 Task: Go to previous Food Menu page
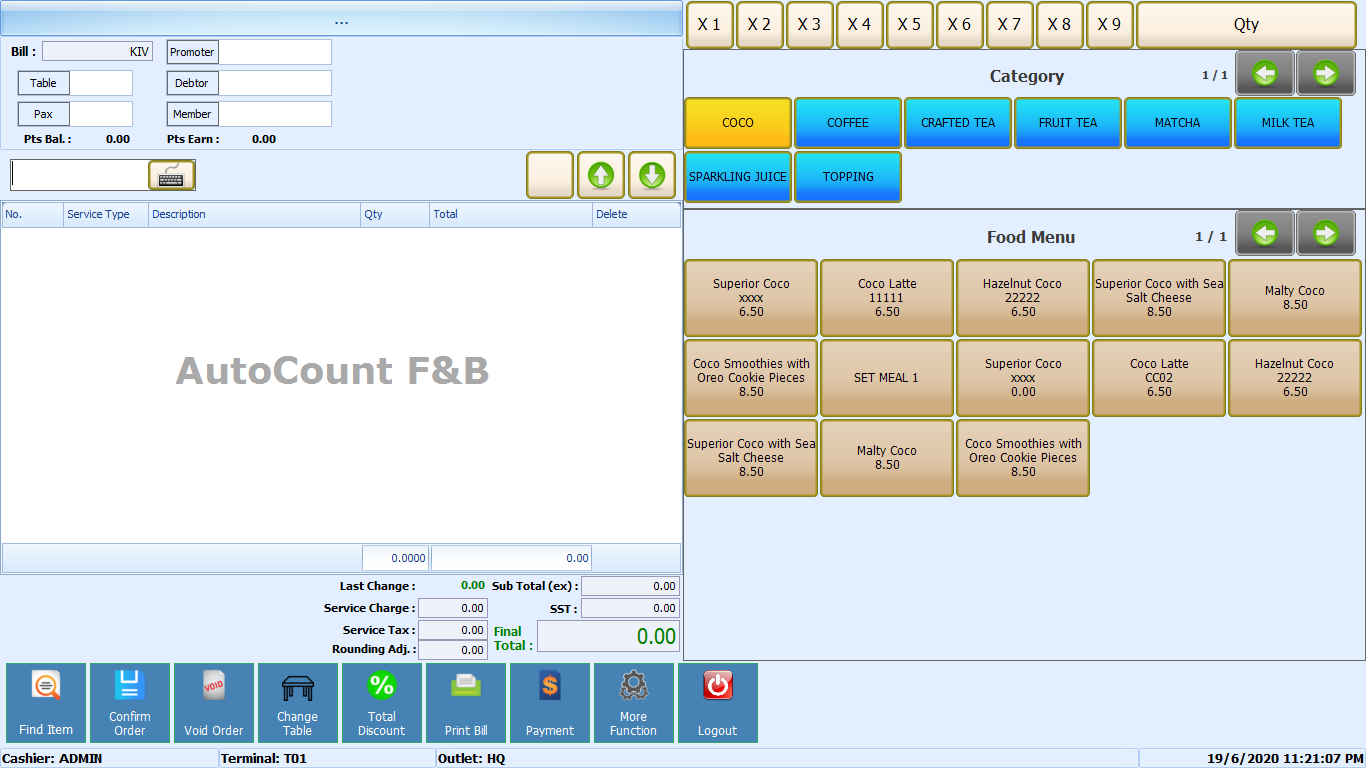click(x=1265, y=233)
